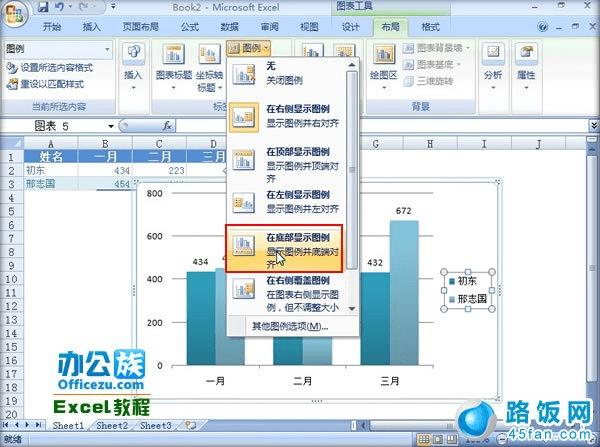The image size is (600, 447).
Task: Click 设置所选内容格式
Action: 50,68
